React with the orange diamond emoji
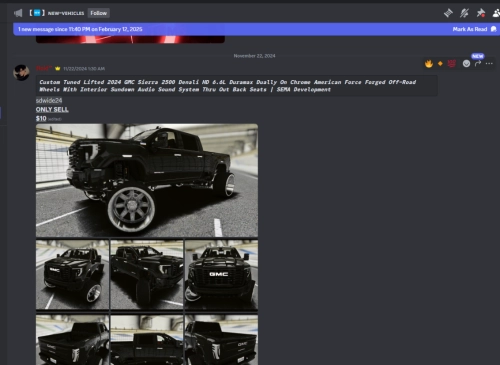 tap(440, 63)
